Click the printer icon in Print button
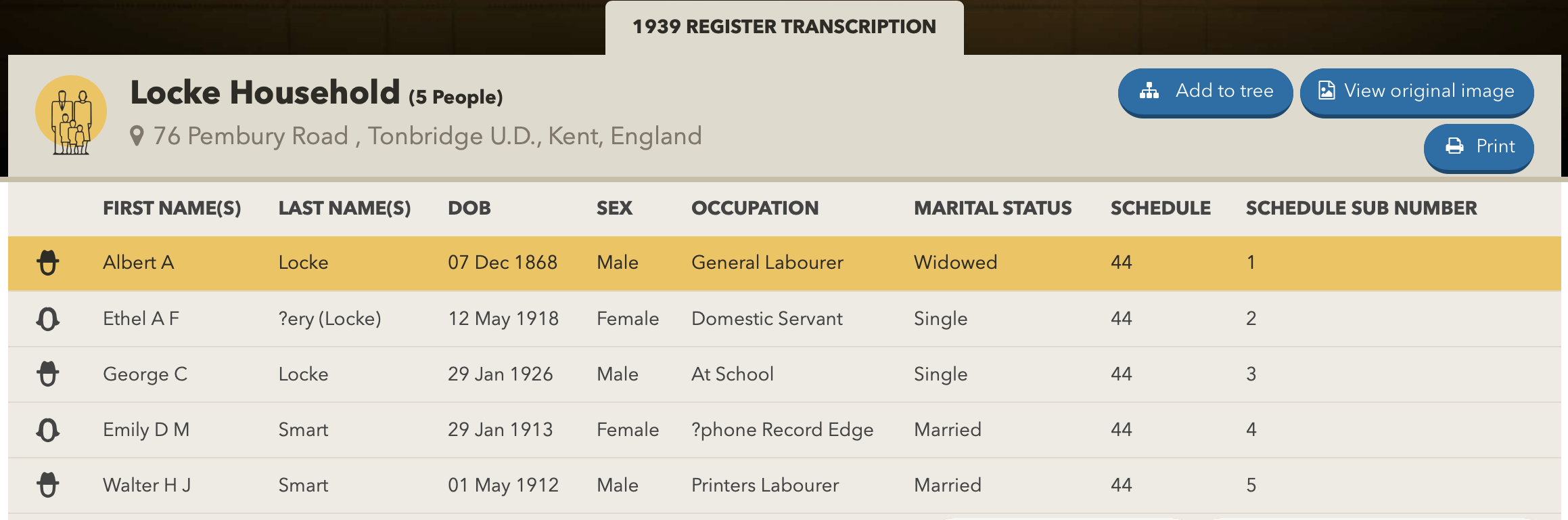This screenshot has width=1568, height=520. pos(1454,146)
